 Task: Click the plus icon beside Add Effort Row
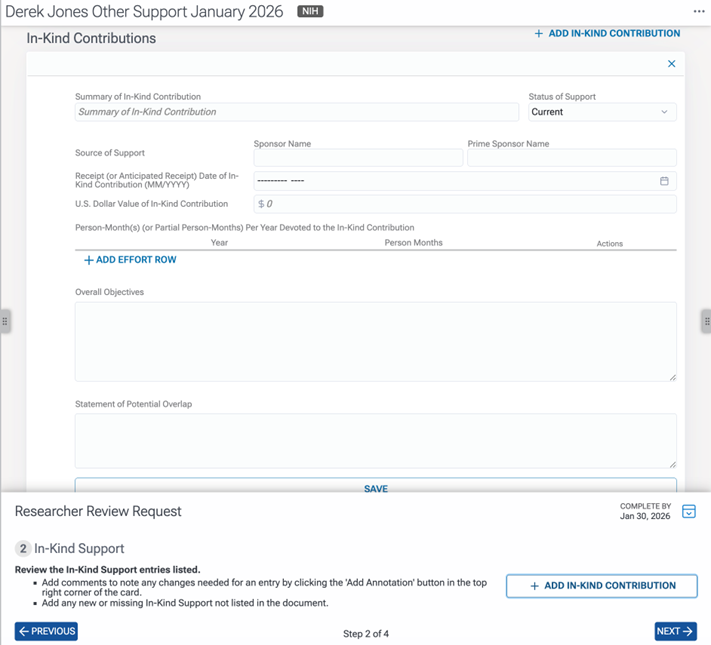(x=88, y=260)
